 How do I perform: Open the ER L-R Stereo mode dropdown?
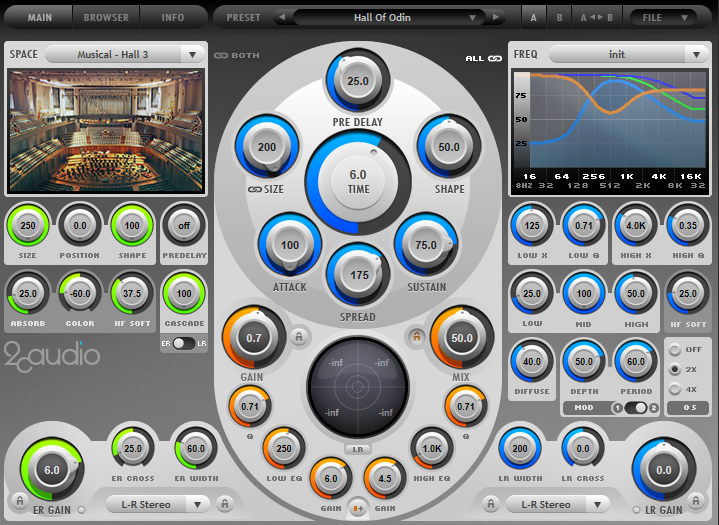pos(158,504)
